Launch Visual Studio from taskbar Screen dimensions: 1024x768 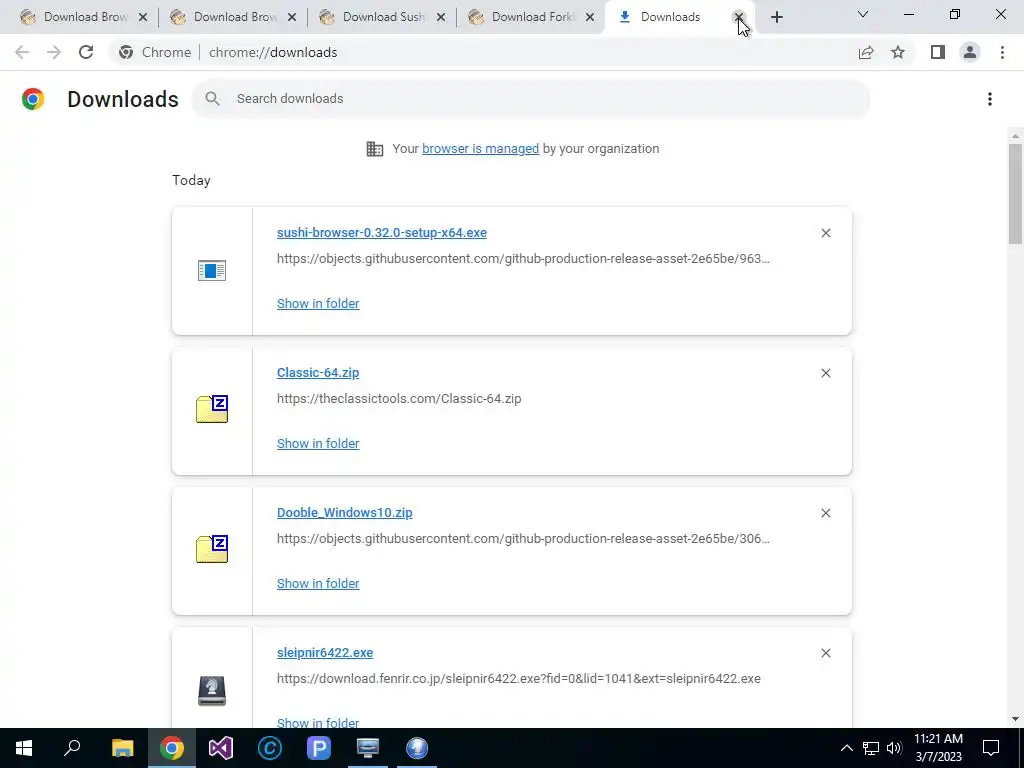(x=221, y=748)
